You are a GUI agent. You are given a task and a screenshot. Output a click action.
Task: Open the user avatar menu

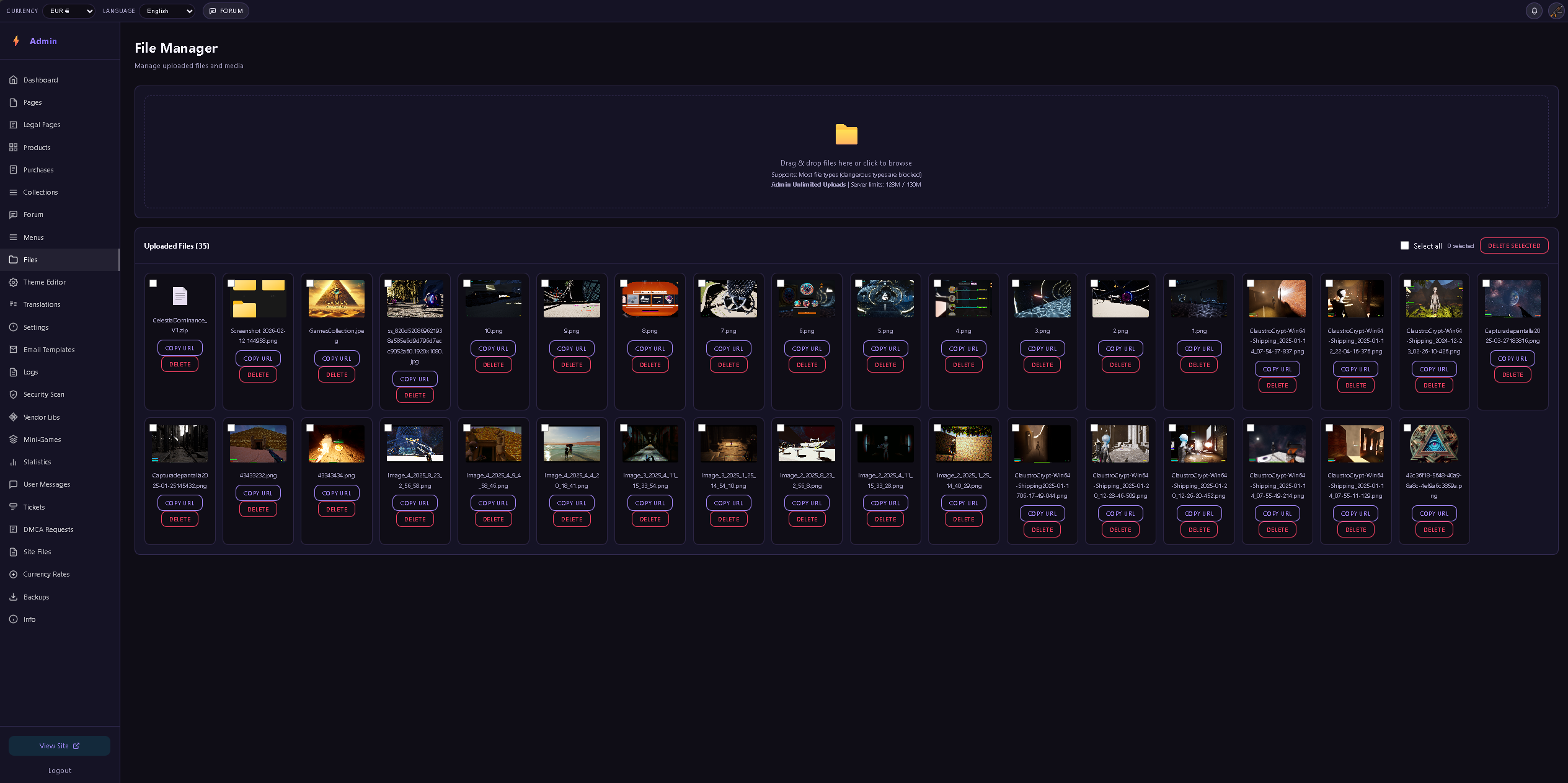(x=1556, y=11)
